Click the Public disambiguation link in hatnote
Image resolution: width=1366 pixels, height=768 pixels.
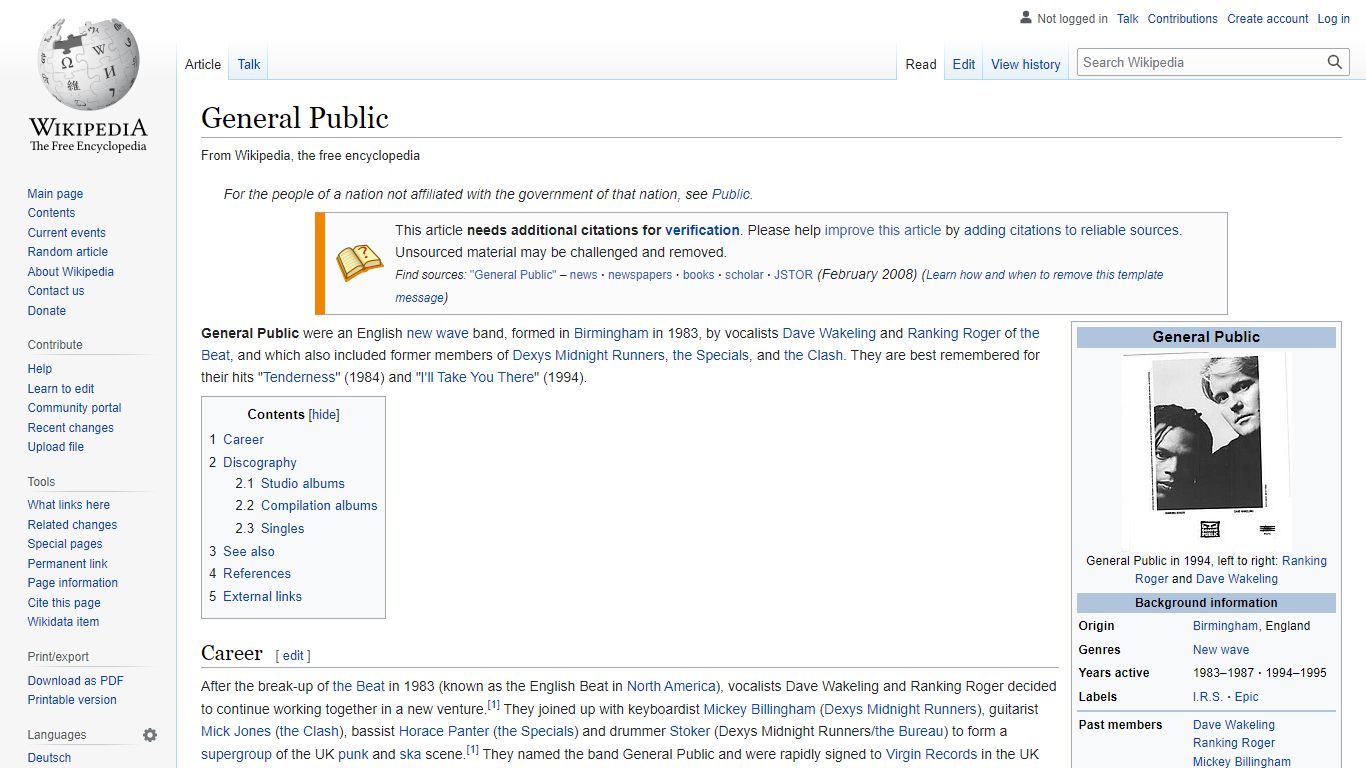(x=730, y=194)
